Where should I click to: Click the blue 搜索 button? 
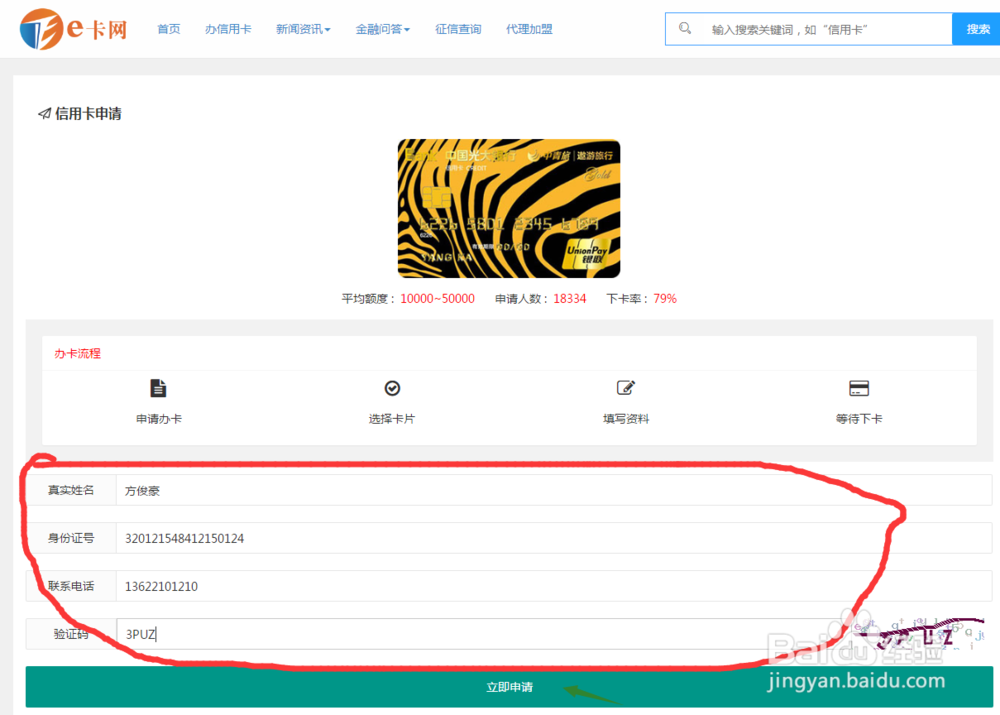point(976,29)
